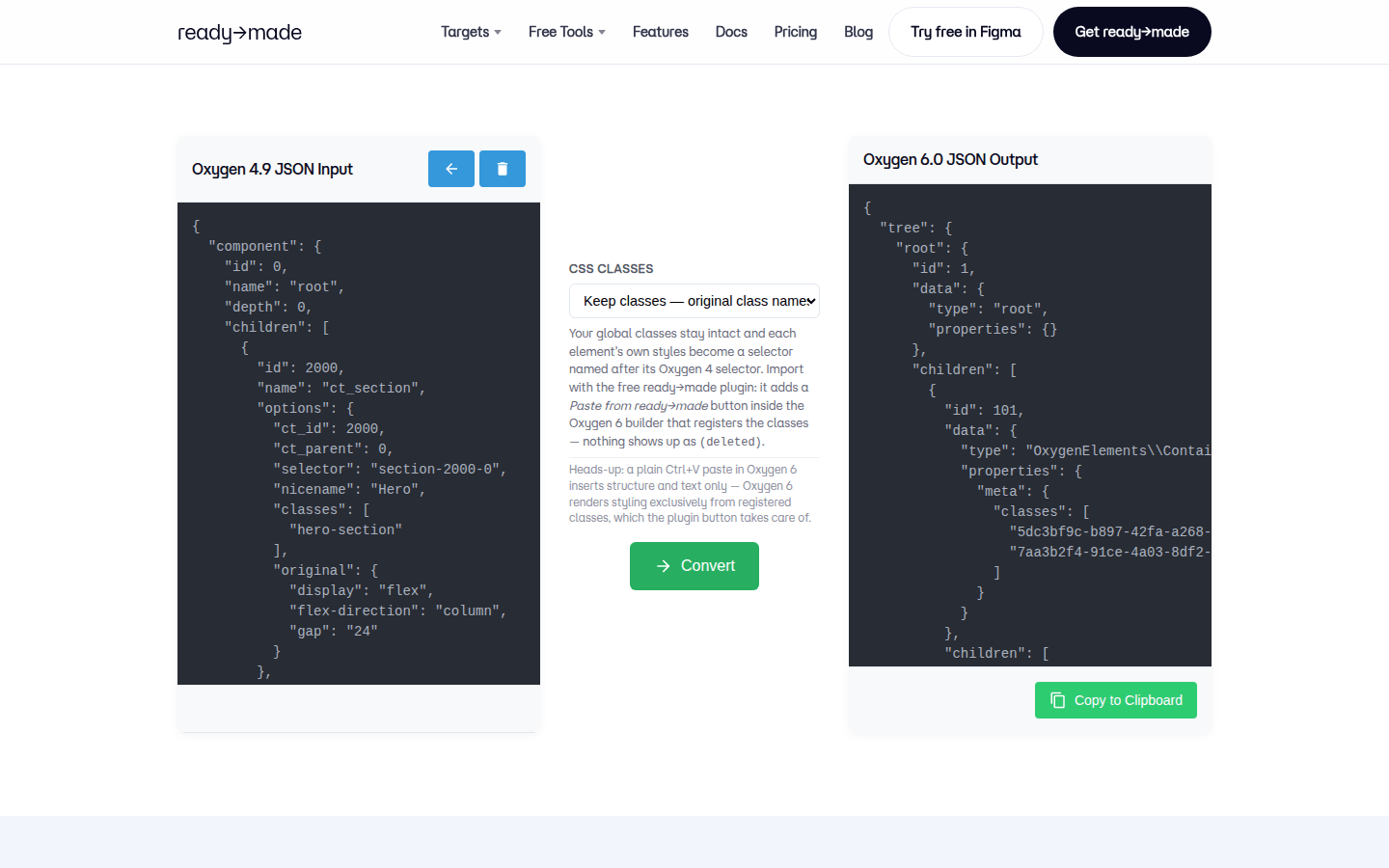The width and height of the screenshot is (1389, 868).
Task: Click the "flex-direction": "column" line
Action: point(398,610)
